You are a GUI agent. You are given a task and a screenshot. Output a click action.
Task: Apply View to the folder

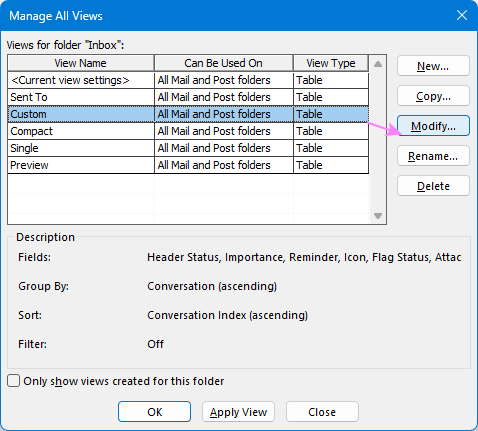[x=238, y=412]
